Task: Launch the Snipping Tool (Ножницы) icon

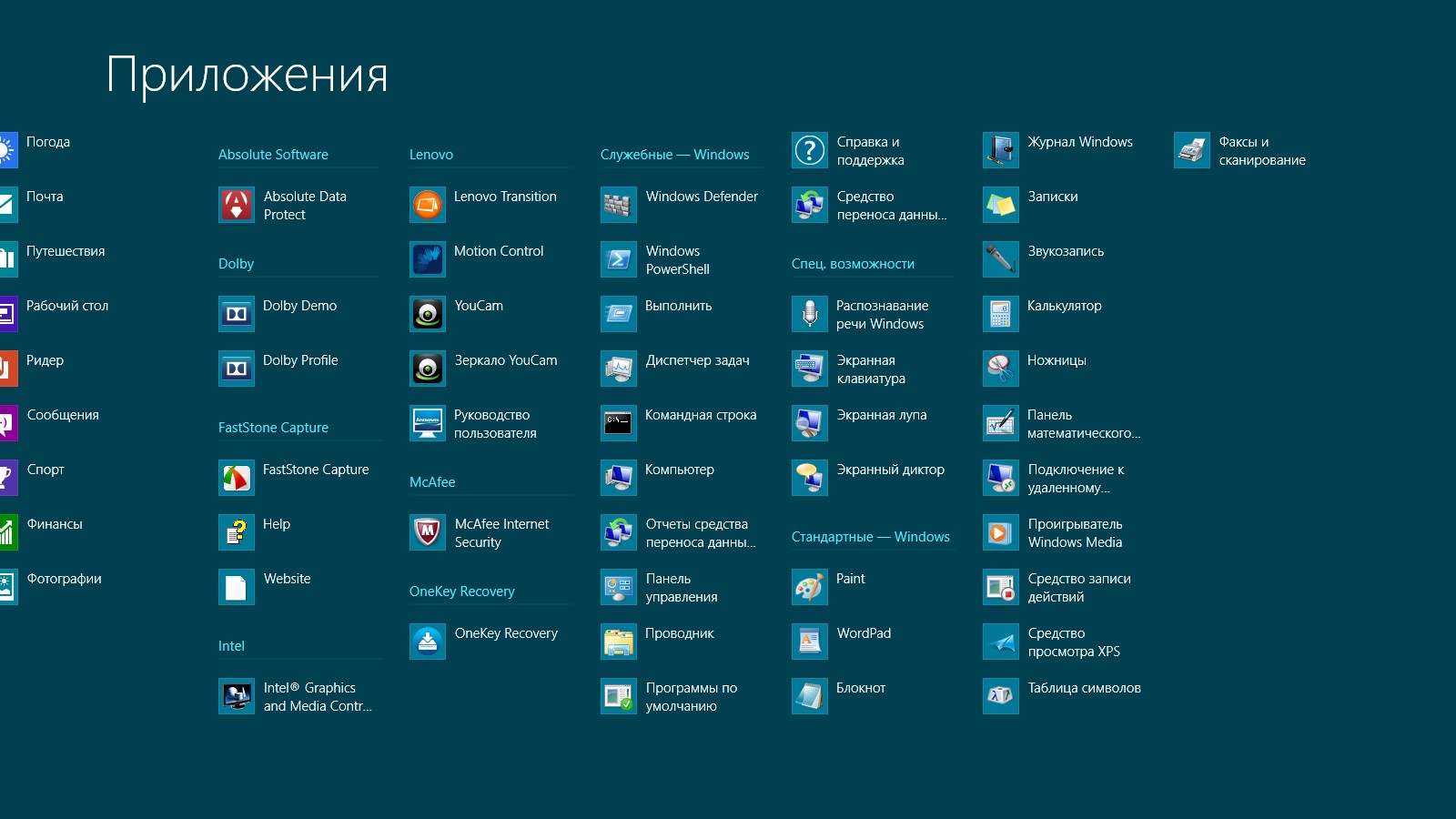Action: coord(1001,369)
